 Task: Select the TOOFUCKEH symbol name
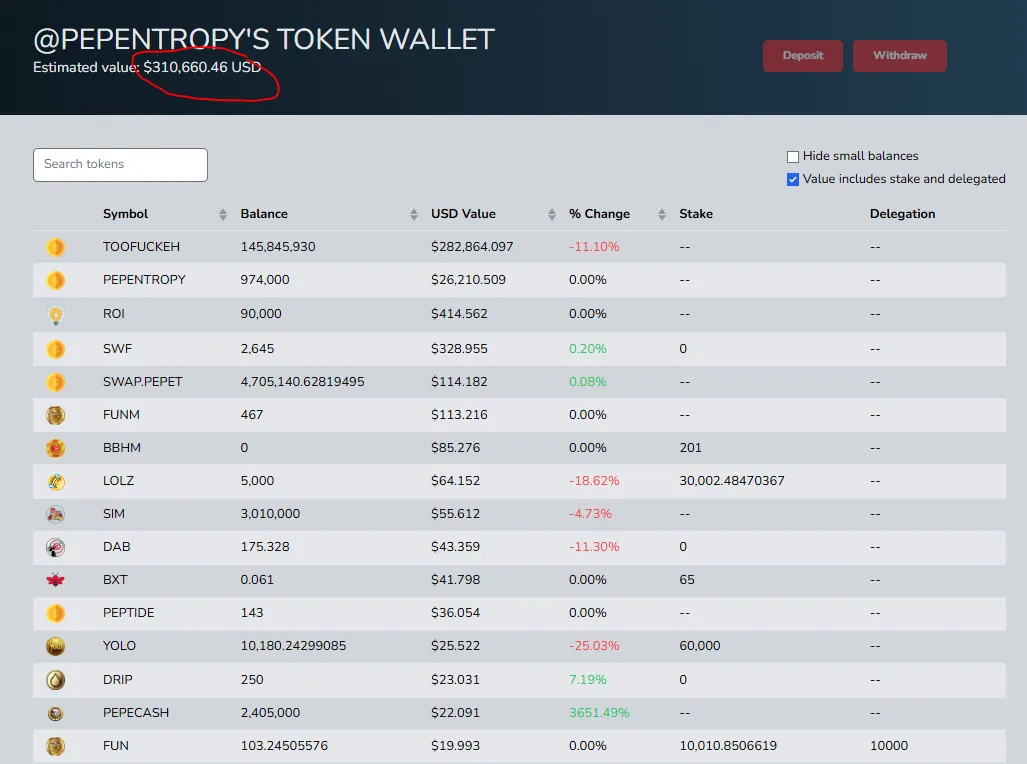pyautogui.click(x=141, y=247)
